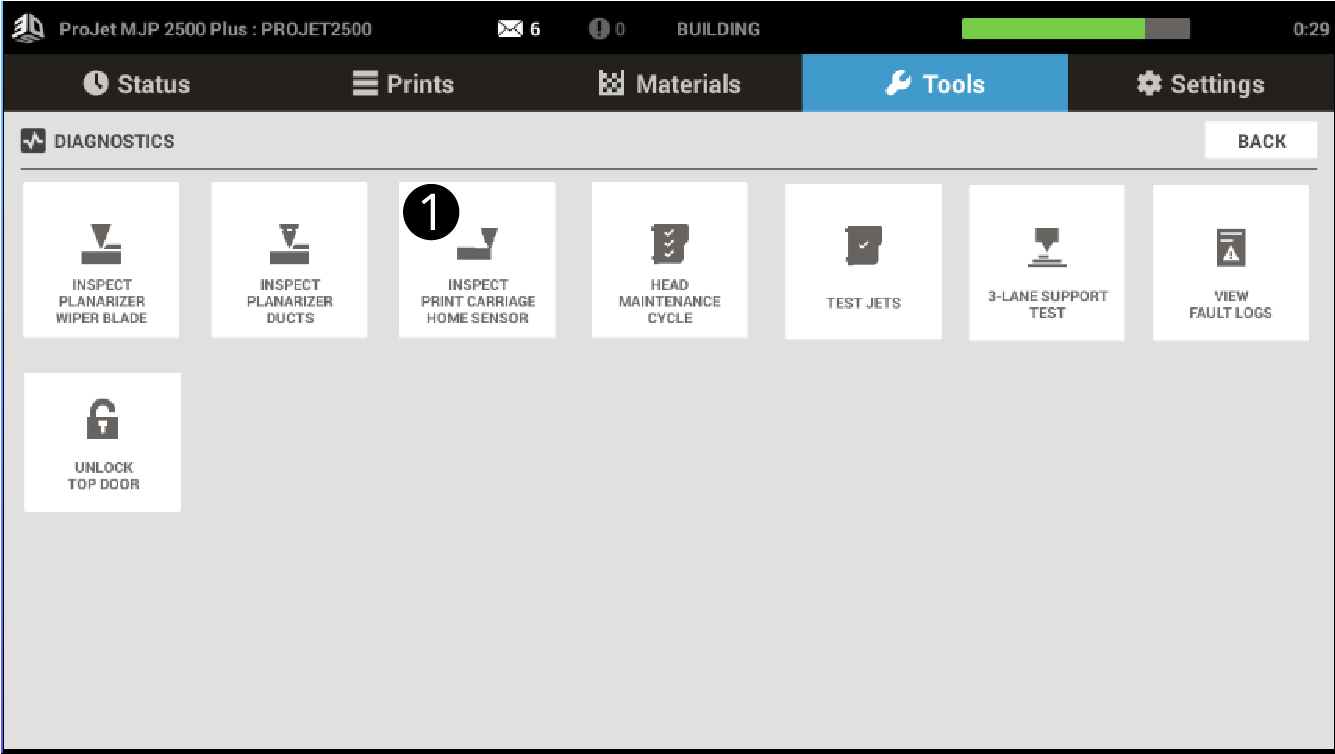The image size is (1335, 754).
Task: Start the Head Maintenance Cycle
Action: click(x=669, y=260)
